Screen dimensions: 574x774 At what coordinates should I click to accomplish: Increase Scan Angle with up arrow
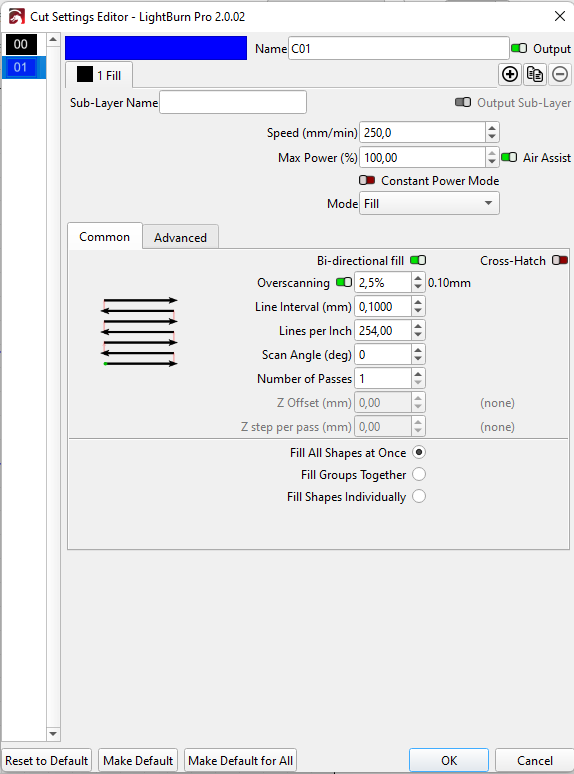(x=418, y=349)
